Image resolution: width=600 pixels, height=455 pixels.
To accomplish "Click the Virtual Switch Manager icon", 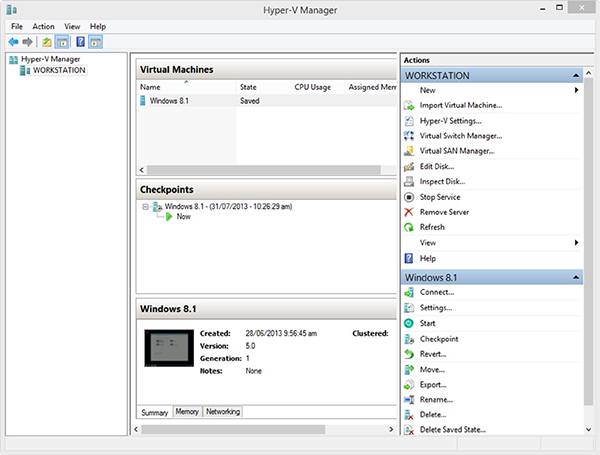I will coord(409,136).
